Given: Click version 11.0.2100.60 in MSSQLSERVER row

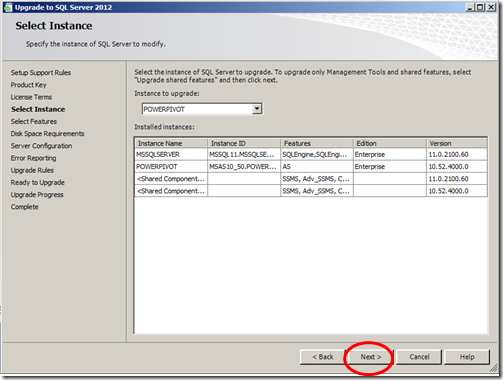Looking at the screenshot, I should [457, 154].
